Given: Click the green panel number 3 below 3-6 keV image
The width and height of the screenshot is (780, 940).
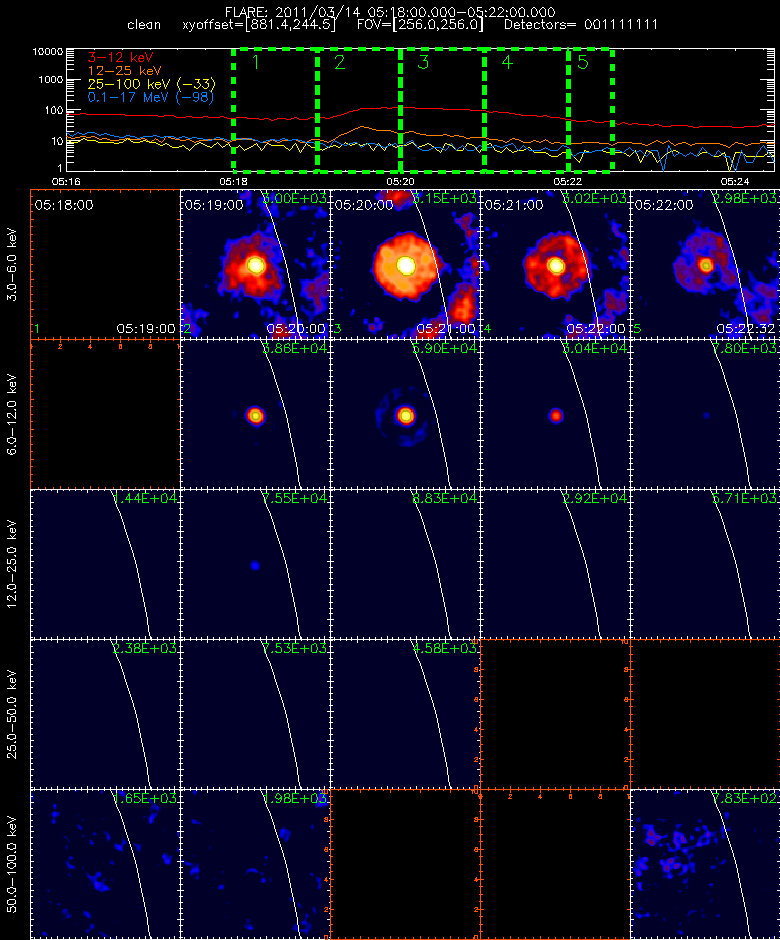Looking at the screenshot, I should (338, 329).
